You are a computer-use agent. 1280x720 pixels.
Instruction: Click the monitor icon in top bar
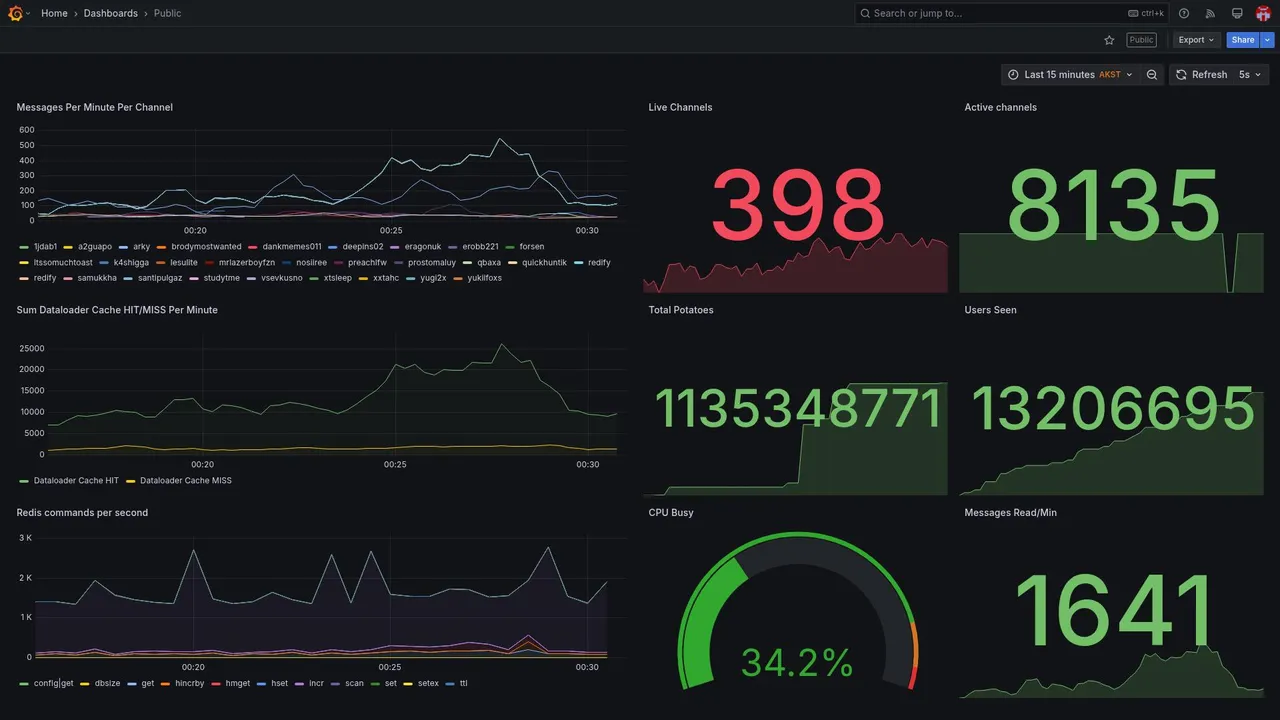point(1237,13)
